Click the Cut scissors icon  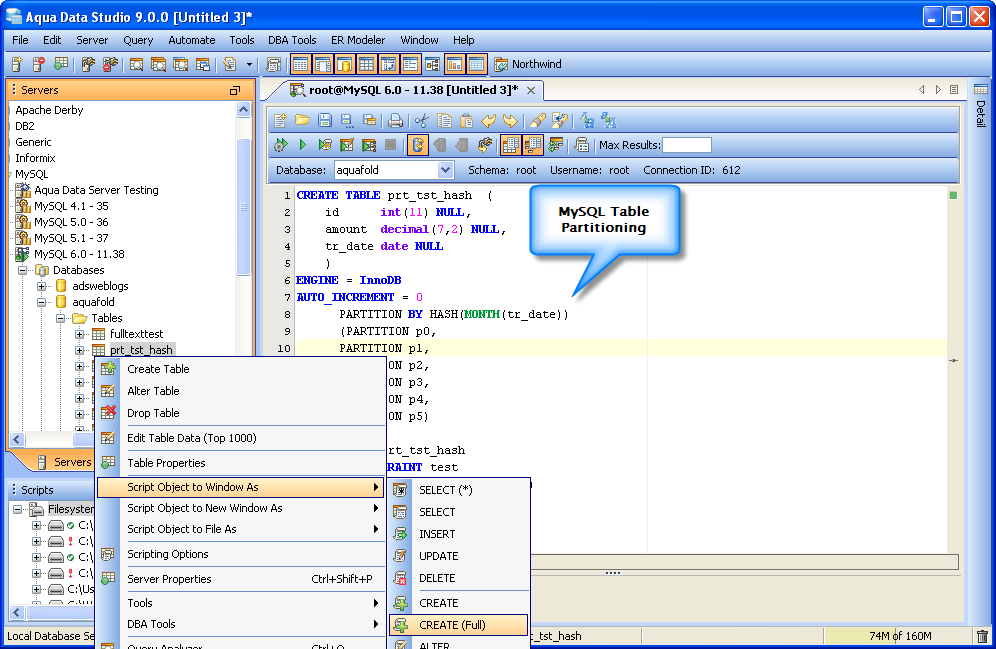421,120
